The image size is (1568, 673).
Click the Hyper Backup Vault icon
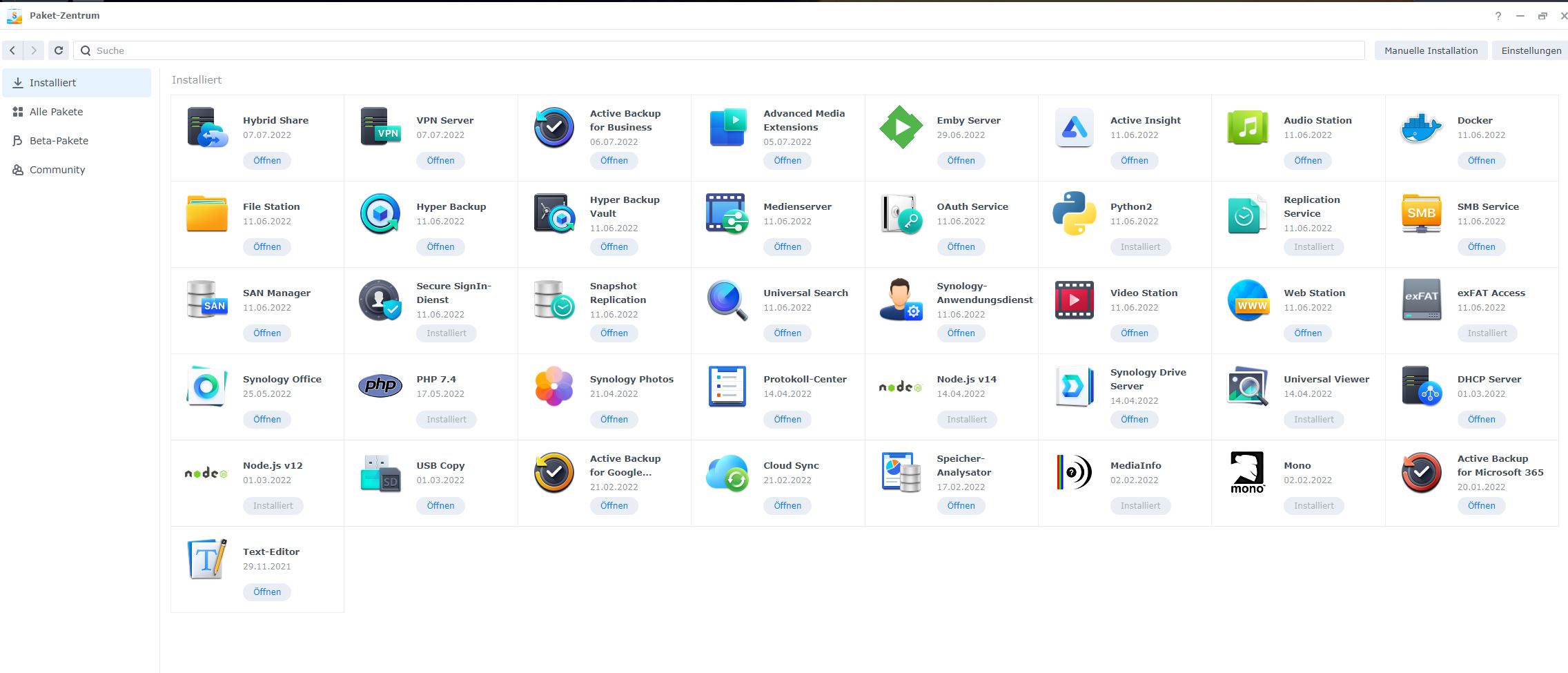tap(554, 213)
